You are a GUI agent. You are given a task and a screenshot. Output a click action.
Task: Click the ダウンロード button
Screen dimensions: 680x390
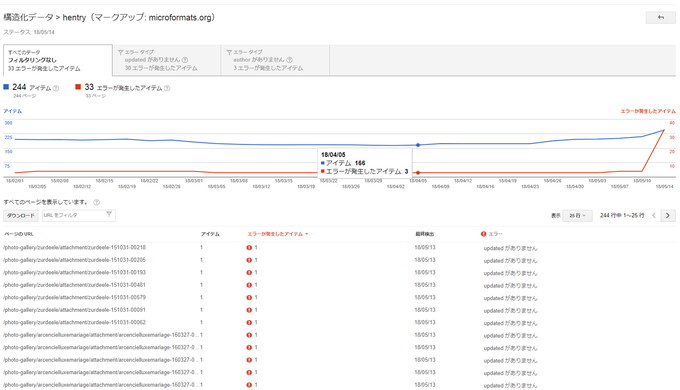click(x=21, y=216)
